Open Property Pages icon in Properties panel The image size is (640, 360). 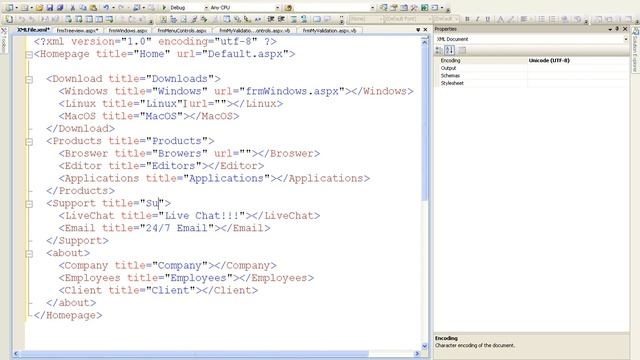click(x=462, y=50)
